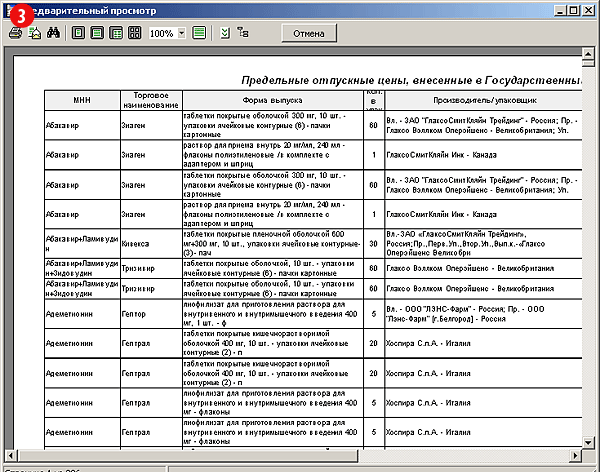Click the ЛЭНС-Фарм manufacturer cell
Viewport: 600px width, 472px height.
pos(484,314)
